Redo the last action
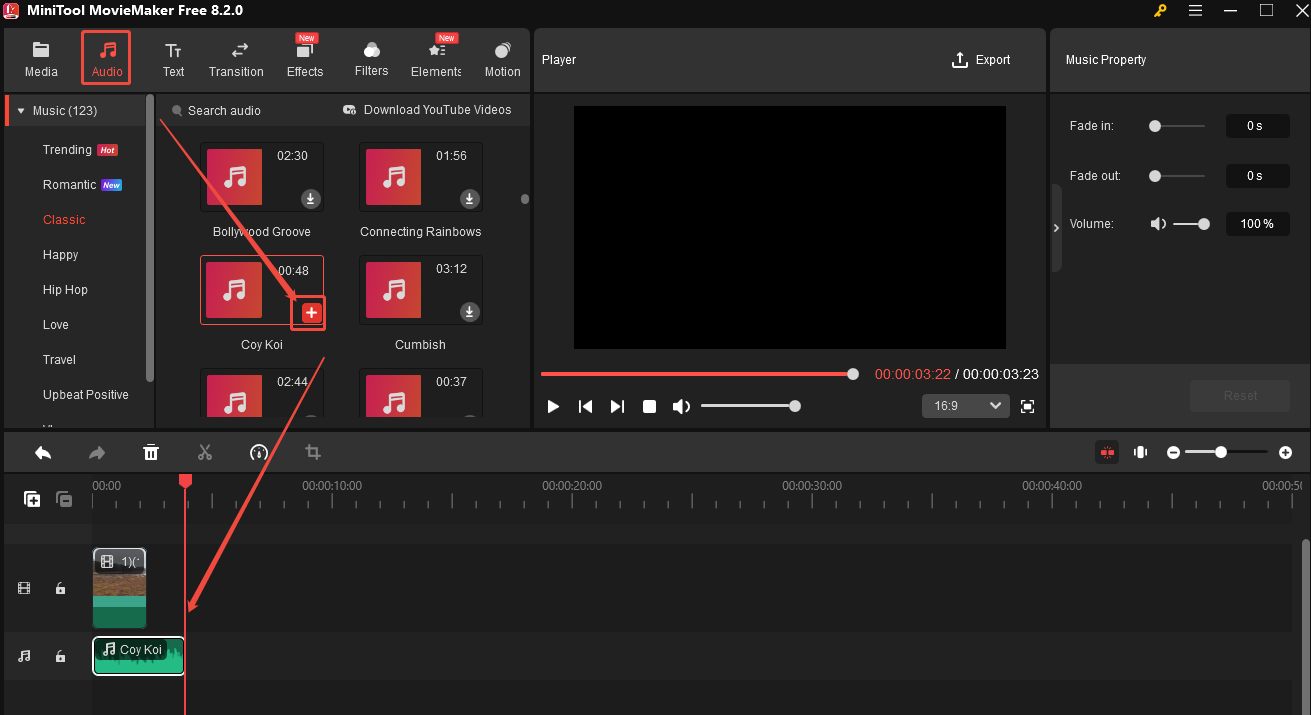 97,453
